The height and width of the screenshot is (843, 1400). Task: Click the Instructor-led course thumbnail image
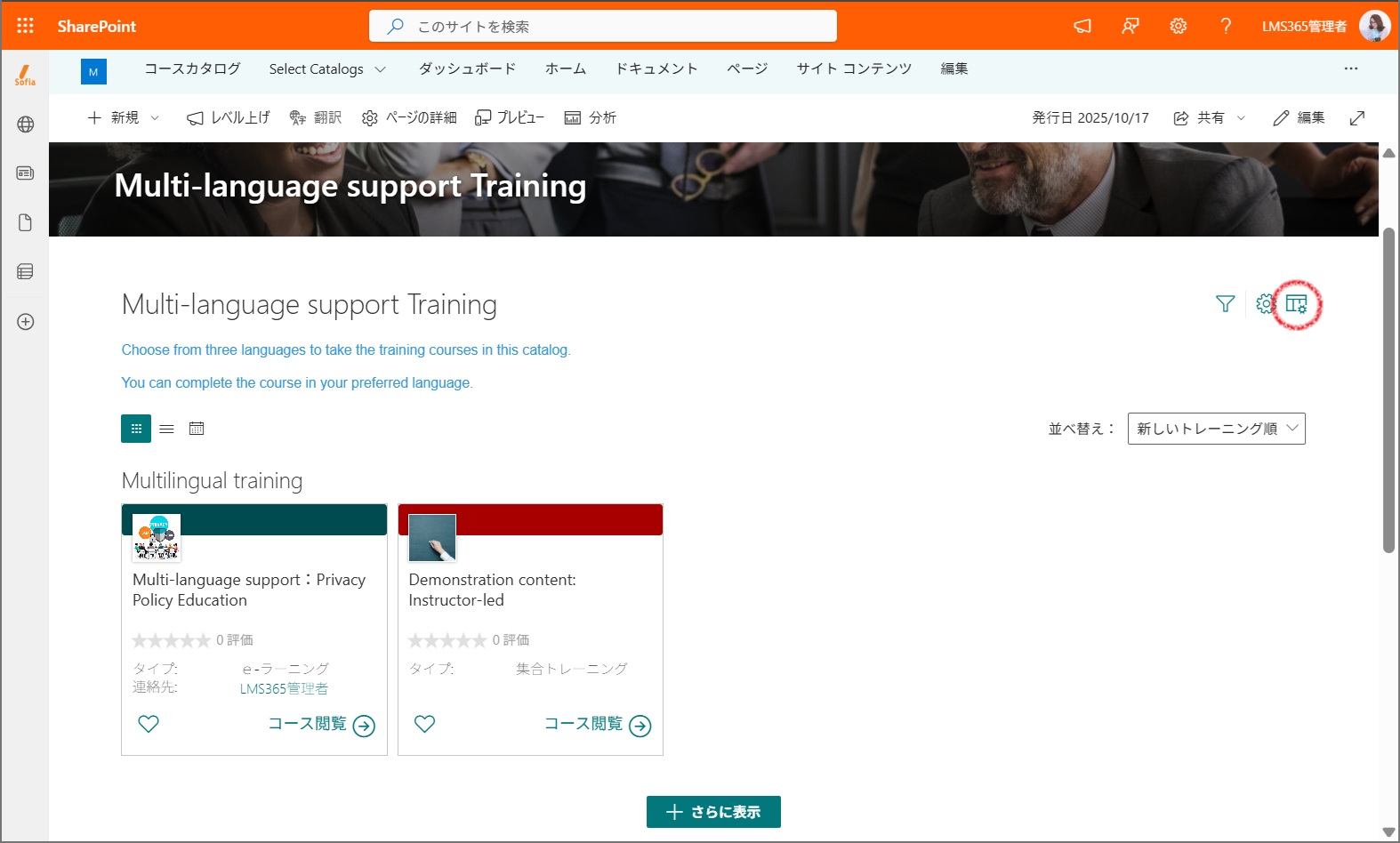432,538
